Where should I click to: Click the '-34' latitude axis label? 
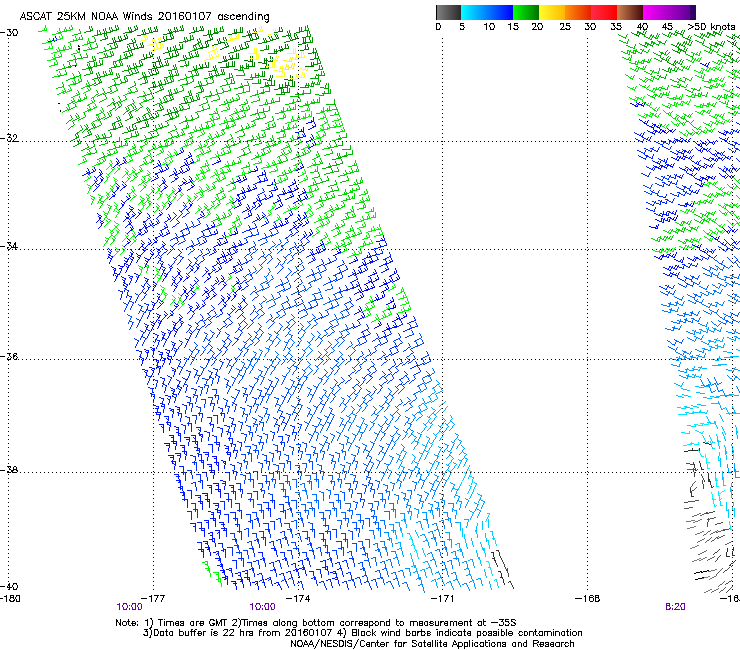click(9, 246)
